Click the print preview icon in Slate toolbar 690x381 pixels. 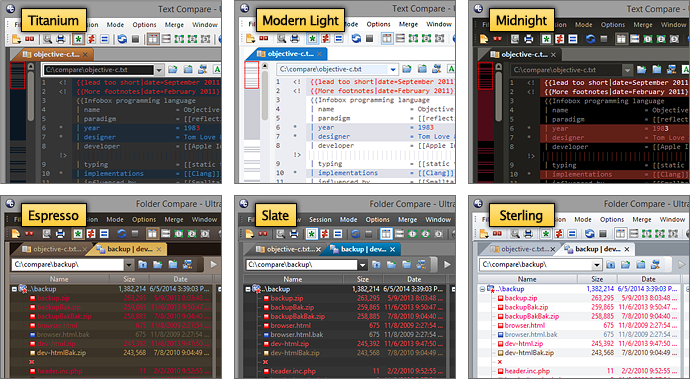[280, 234]
